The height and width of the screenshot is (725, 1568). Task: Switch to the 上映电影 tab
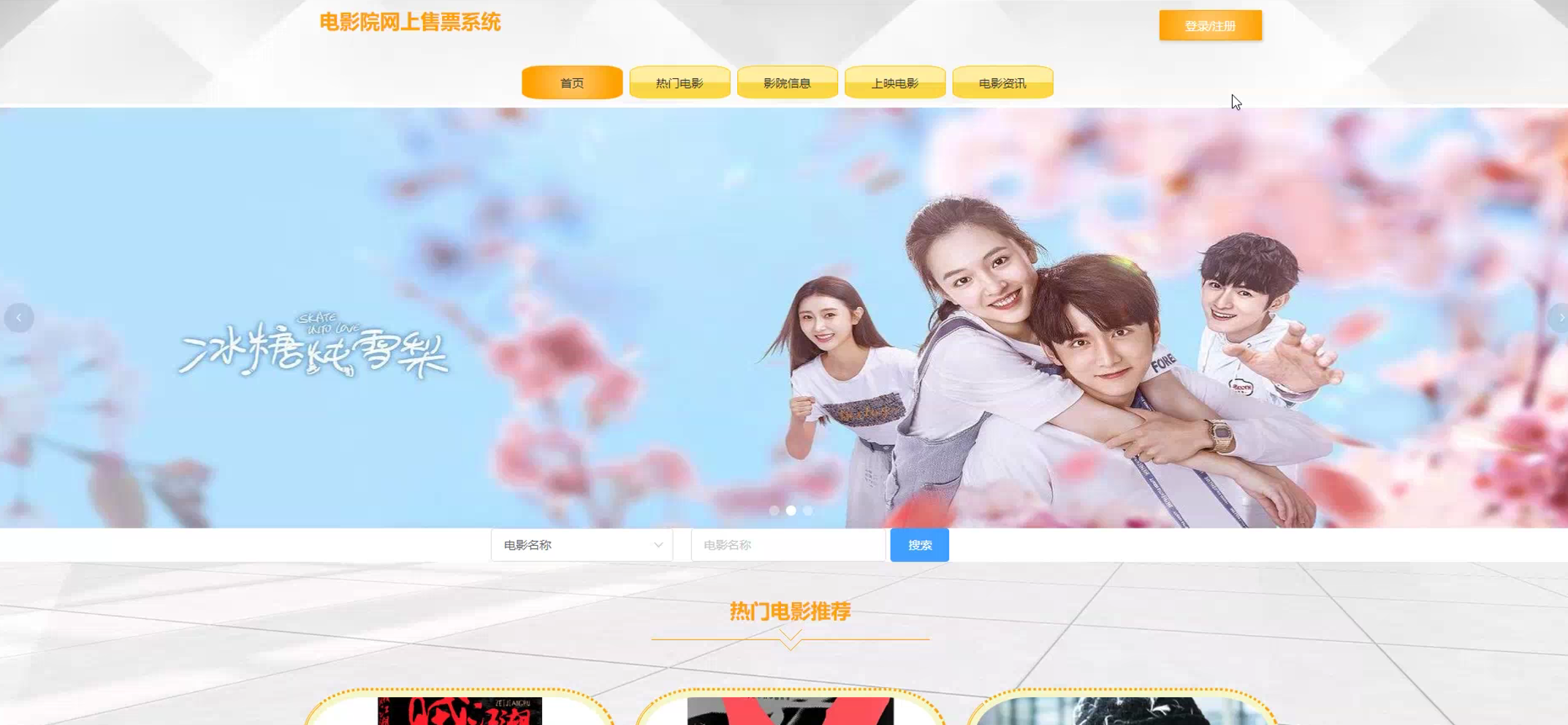tap(895, 83)
